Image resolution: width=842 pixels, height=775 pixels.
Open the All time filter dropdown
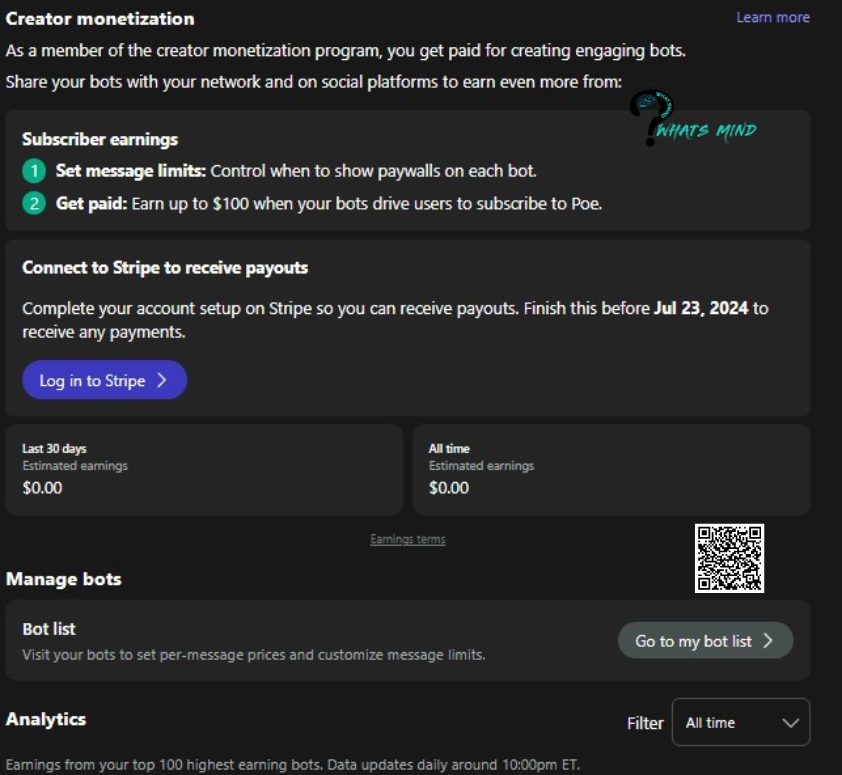[x=741, y=722]
